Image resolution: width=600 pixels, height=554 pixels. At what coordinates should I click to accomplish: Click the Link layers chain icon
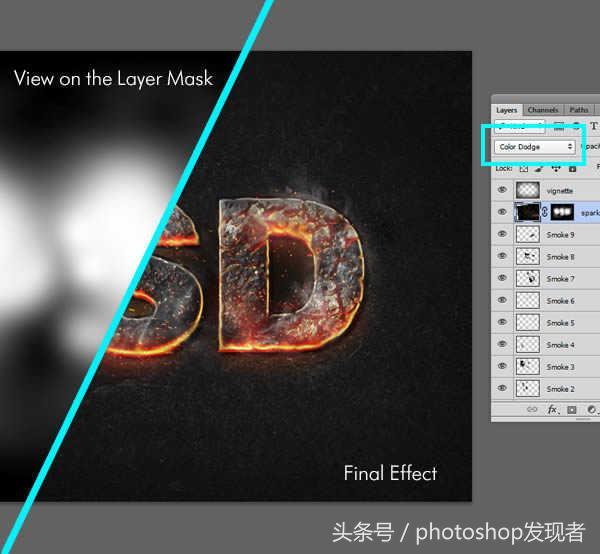[532, 409]
